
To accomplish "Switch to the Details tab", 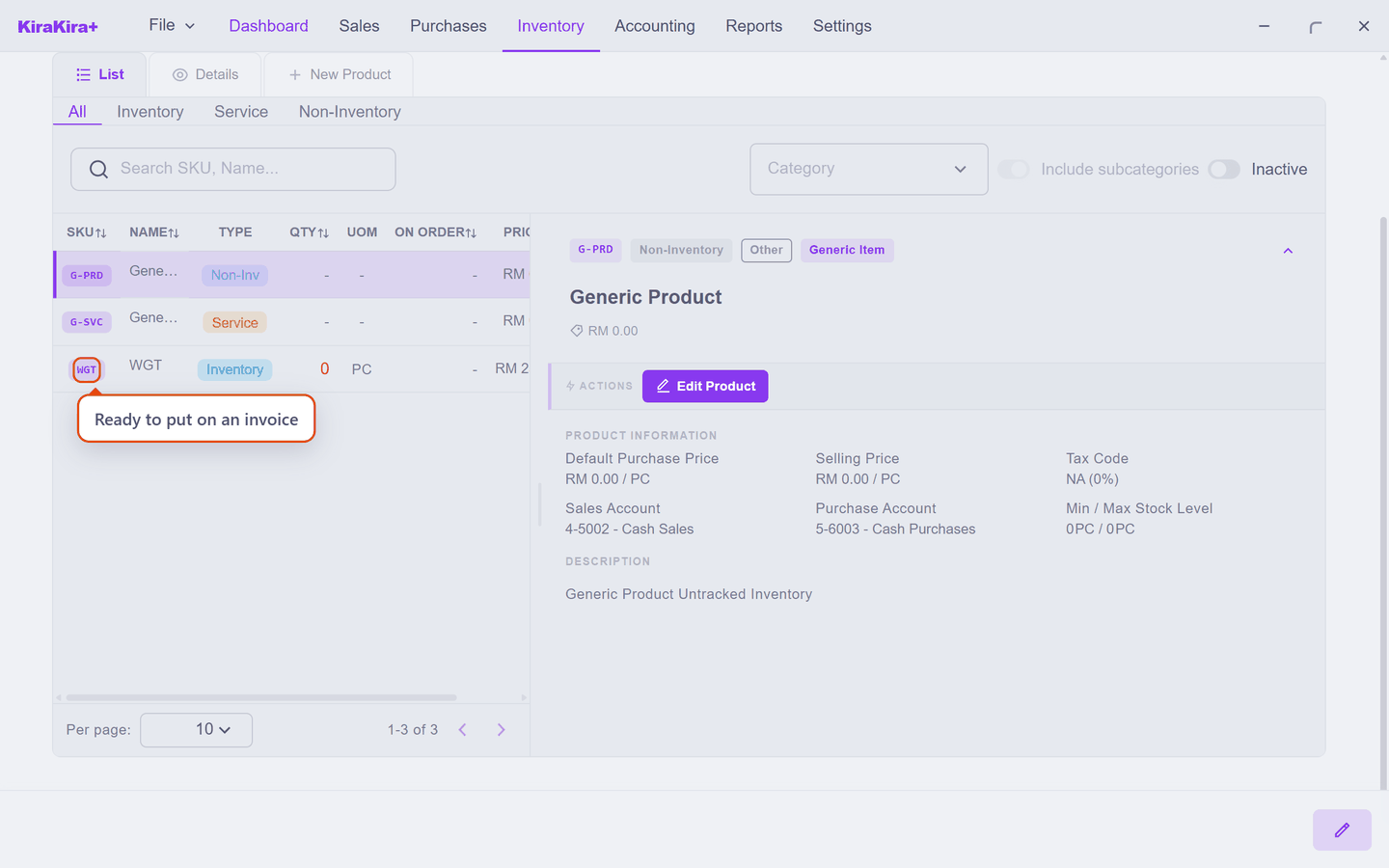I will coord(205,74).
